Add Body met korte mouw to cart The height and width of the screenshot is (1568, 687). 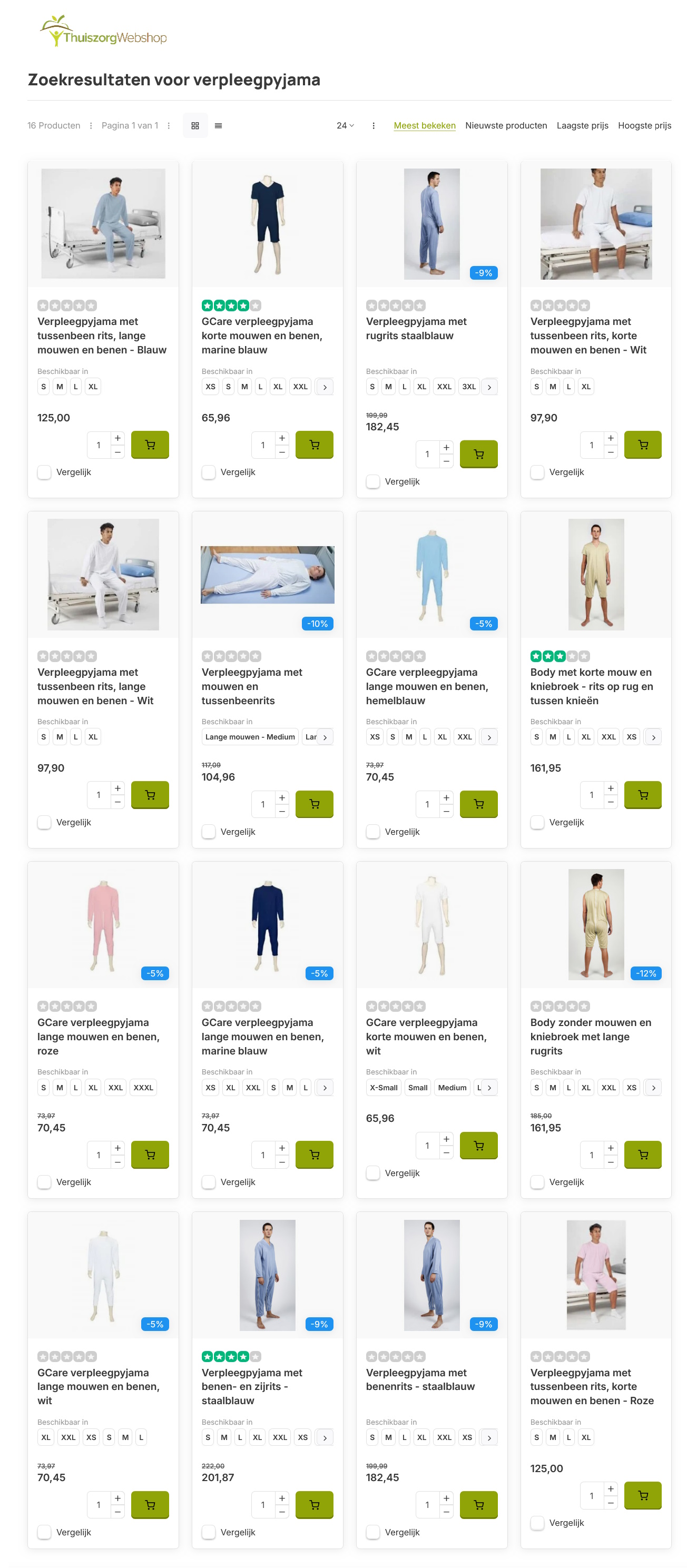tap(643, 795)
